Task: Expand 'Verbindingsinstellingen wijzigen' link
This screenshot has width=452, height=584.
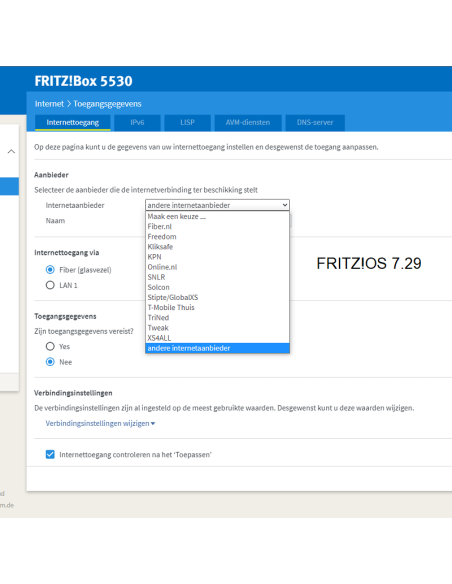Action: click(x=100, y=423)
